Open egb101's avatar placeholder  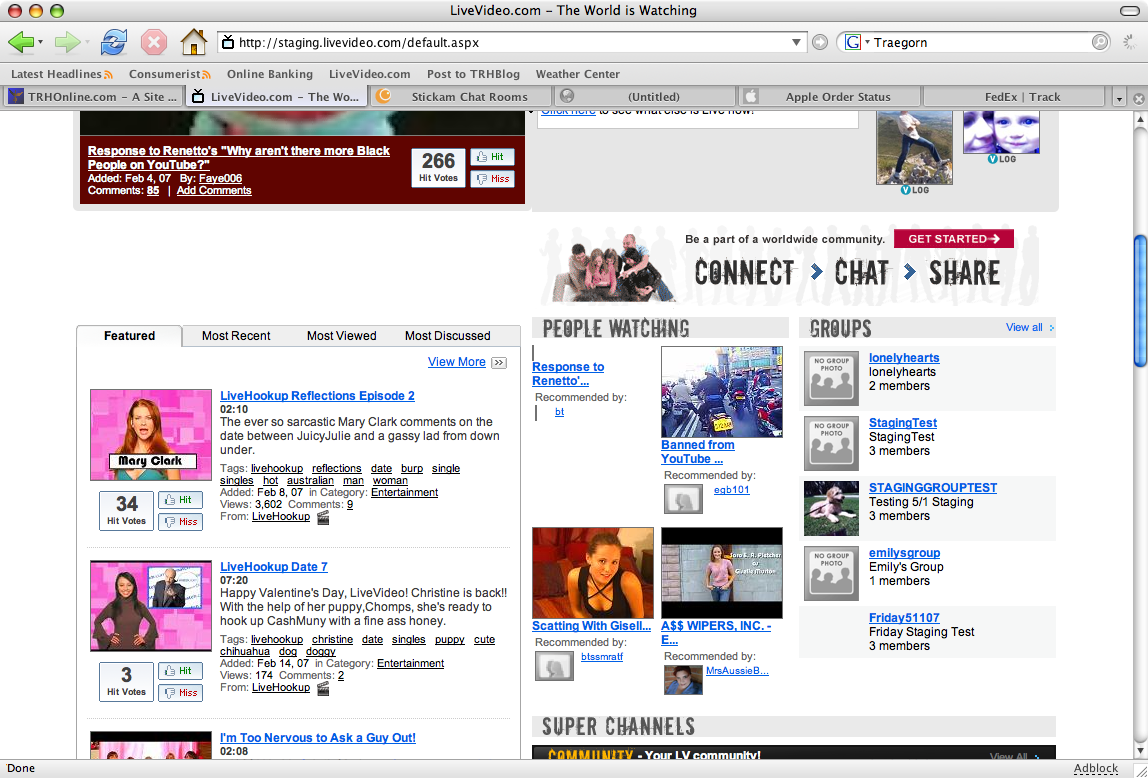pyautogui.click(x=683, y=499)
